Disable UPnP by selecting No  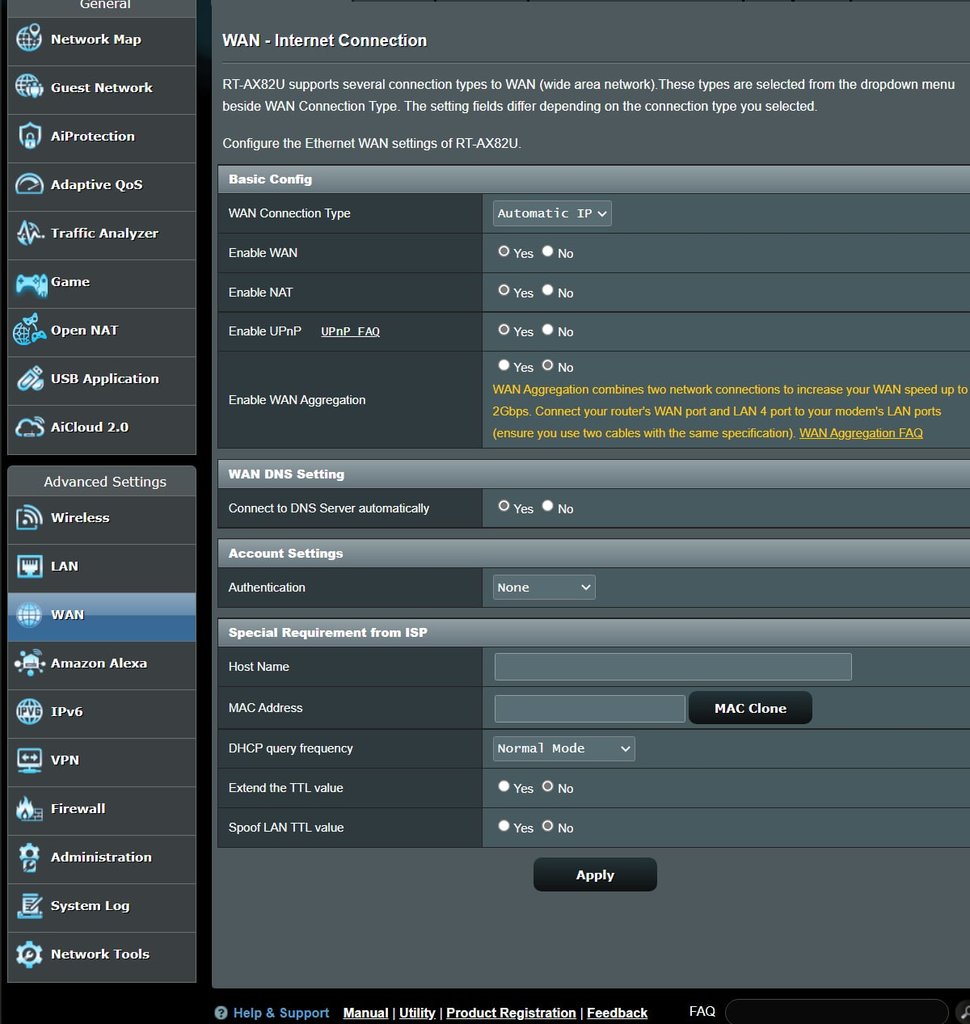548,330
